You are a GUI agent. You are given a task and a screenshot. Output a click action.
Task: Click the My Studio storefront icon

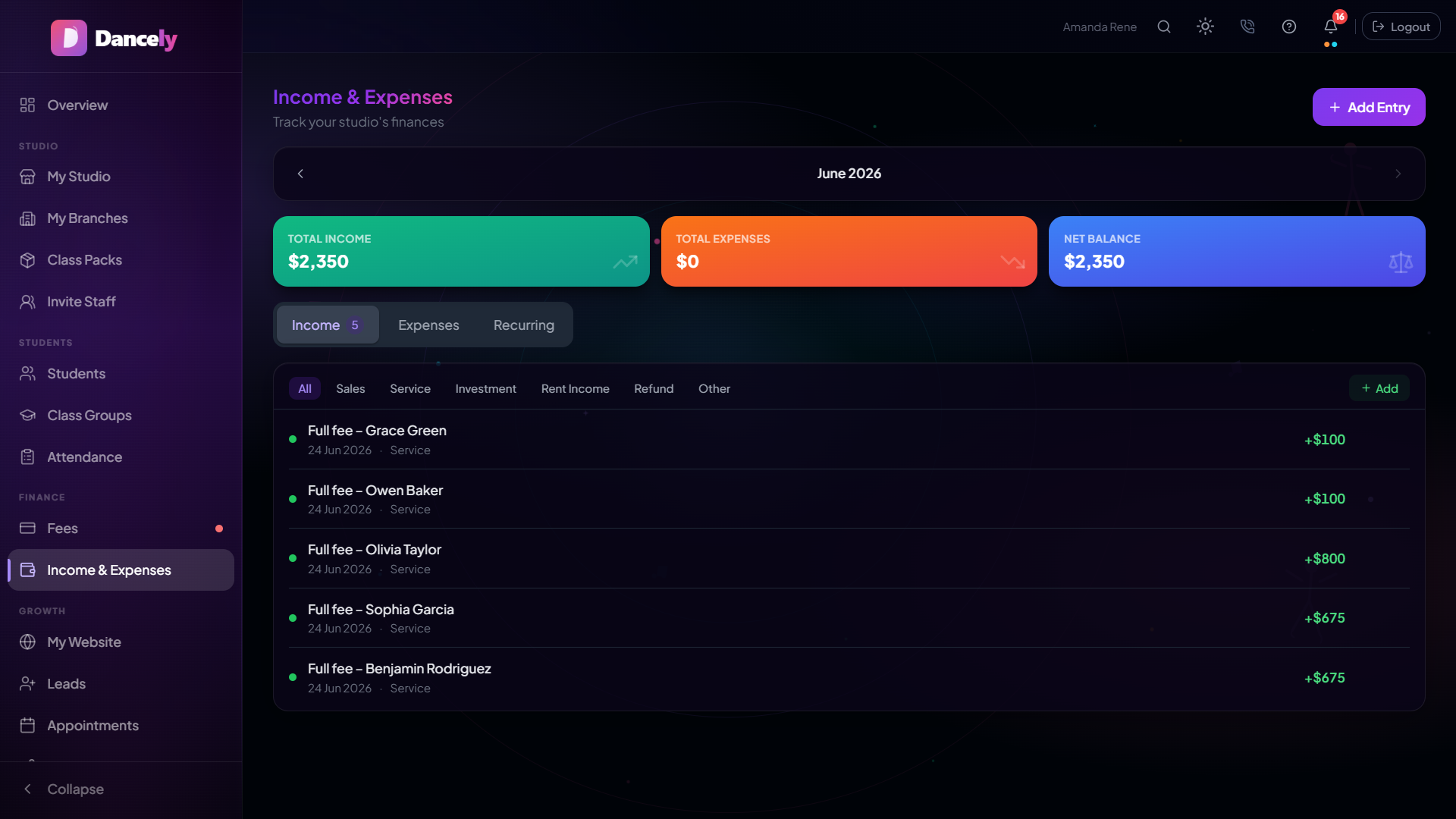(27, 177)
